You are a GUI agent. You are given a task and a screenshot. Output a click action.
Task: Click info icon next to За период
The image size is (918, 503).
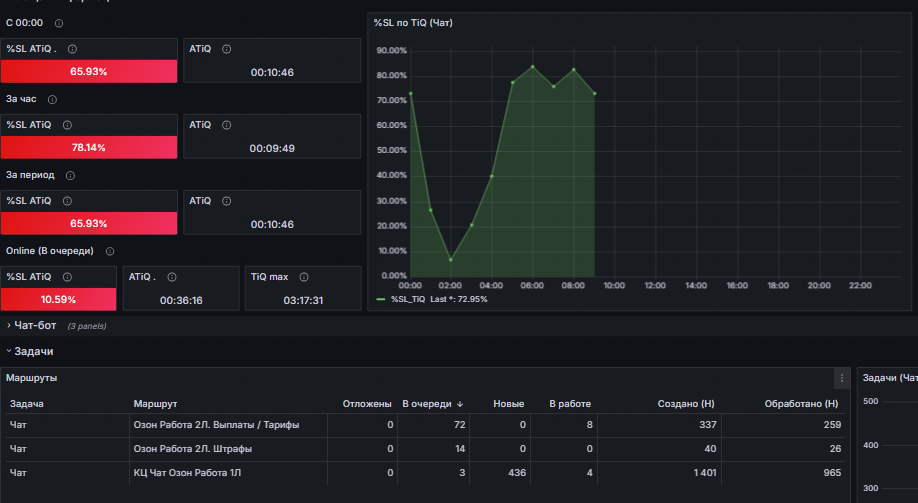70,176
